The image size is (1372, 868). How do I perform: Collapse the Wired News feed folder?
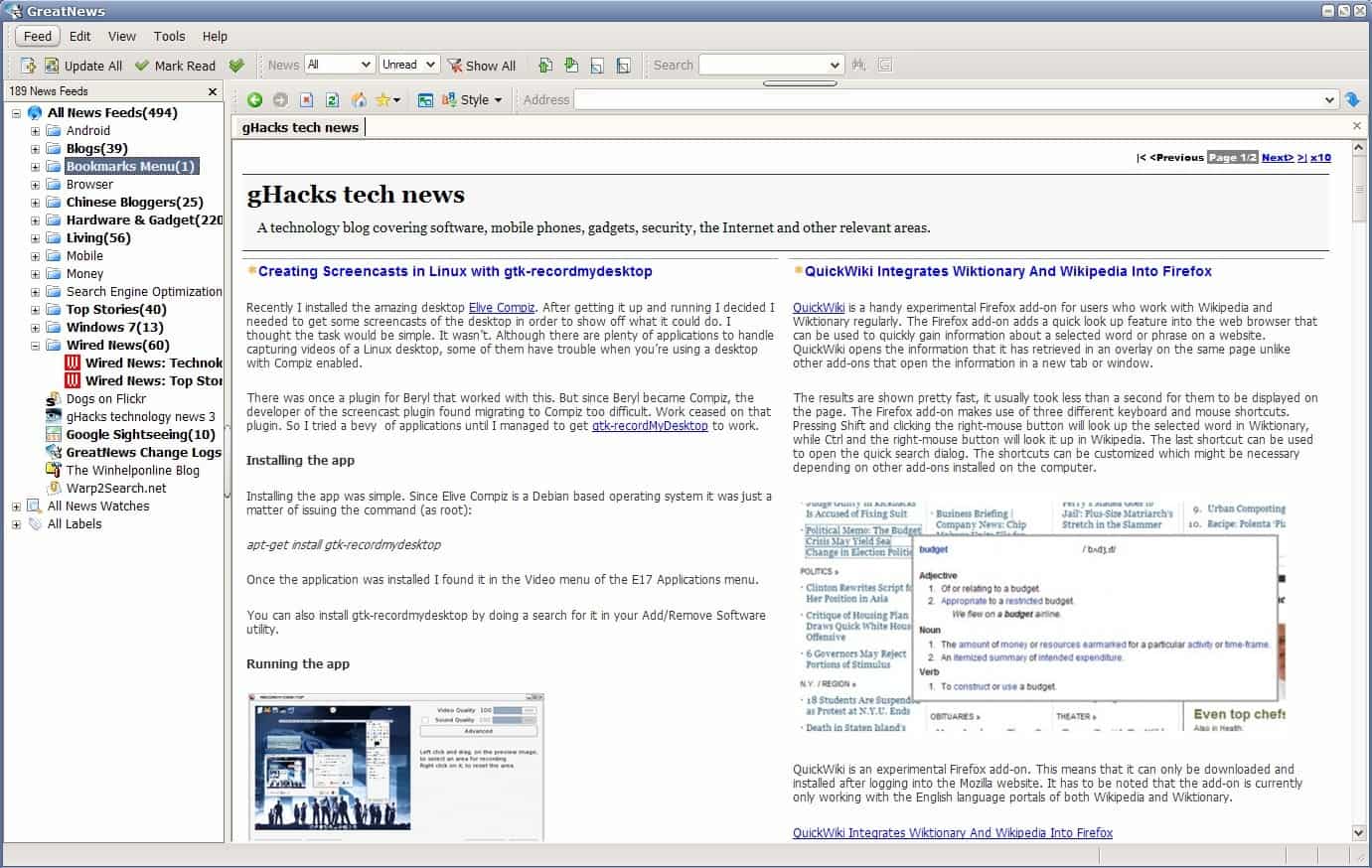35,346
